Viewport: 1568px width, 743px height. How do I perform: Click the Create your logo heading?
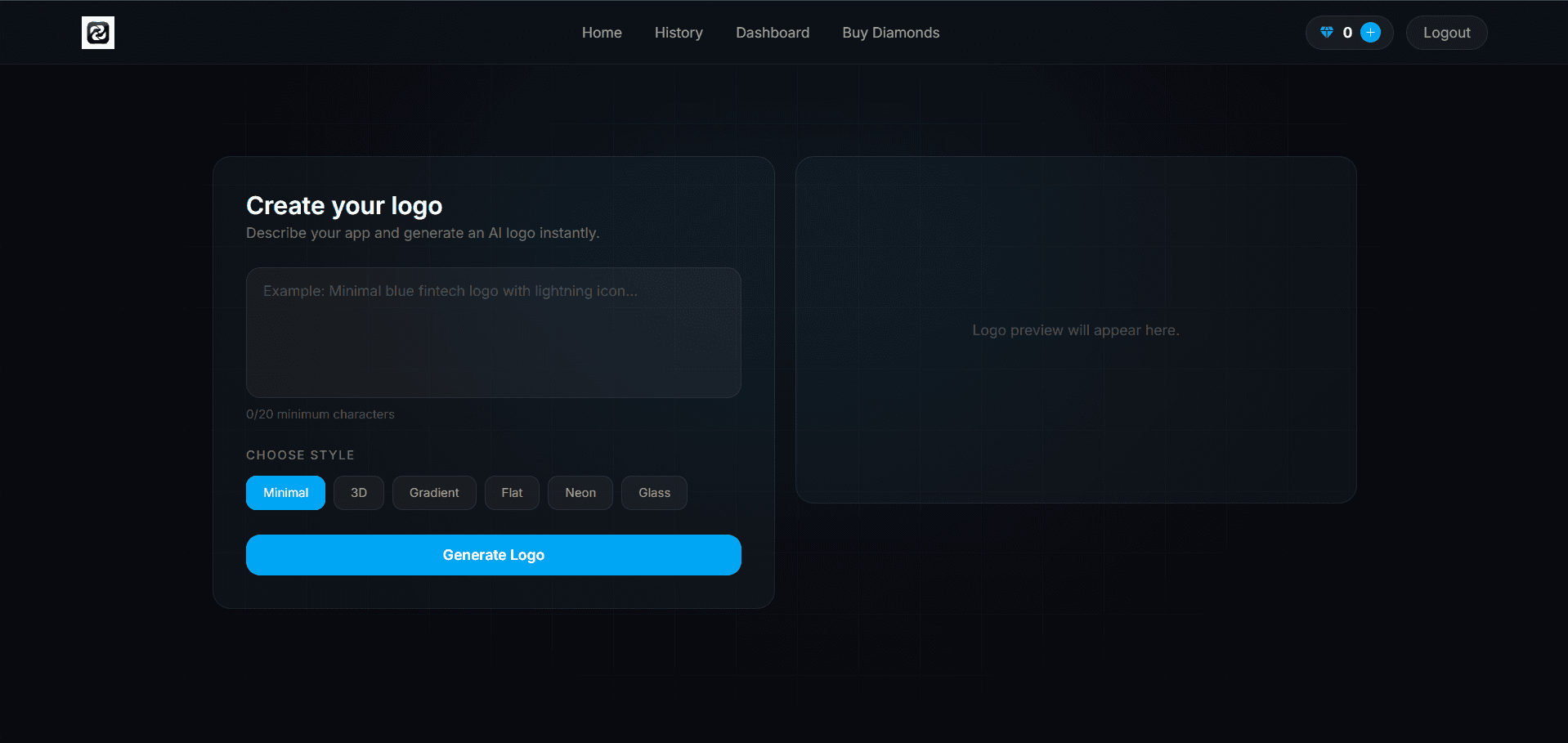pos(344,206)
